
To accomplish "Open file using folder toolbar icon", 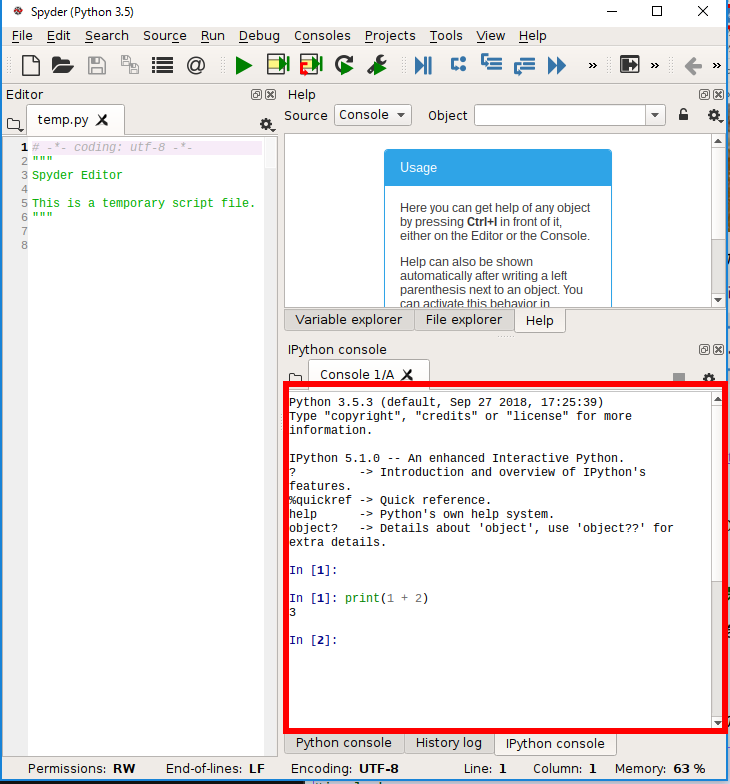I will [x=62, y=66].
